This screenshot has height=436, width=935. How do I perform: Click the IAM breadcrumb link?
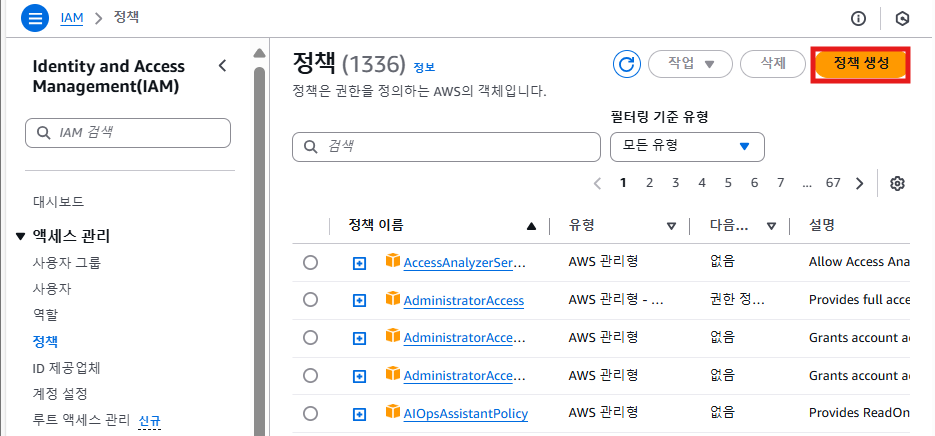tap(72, 17)
